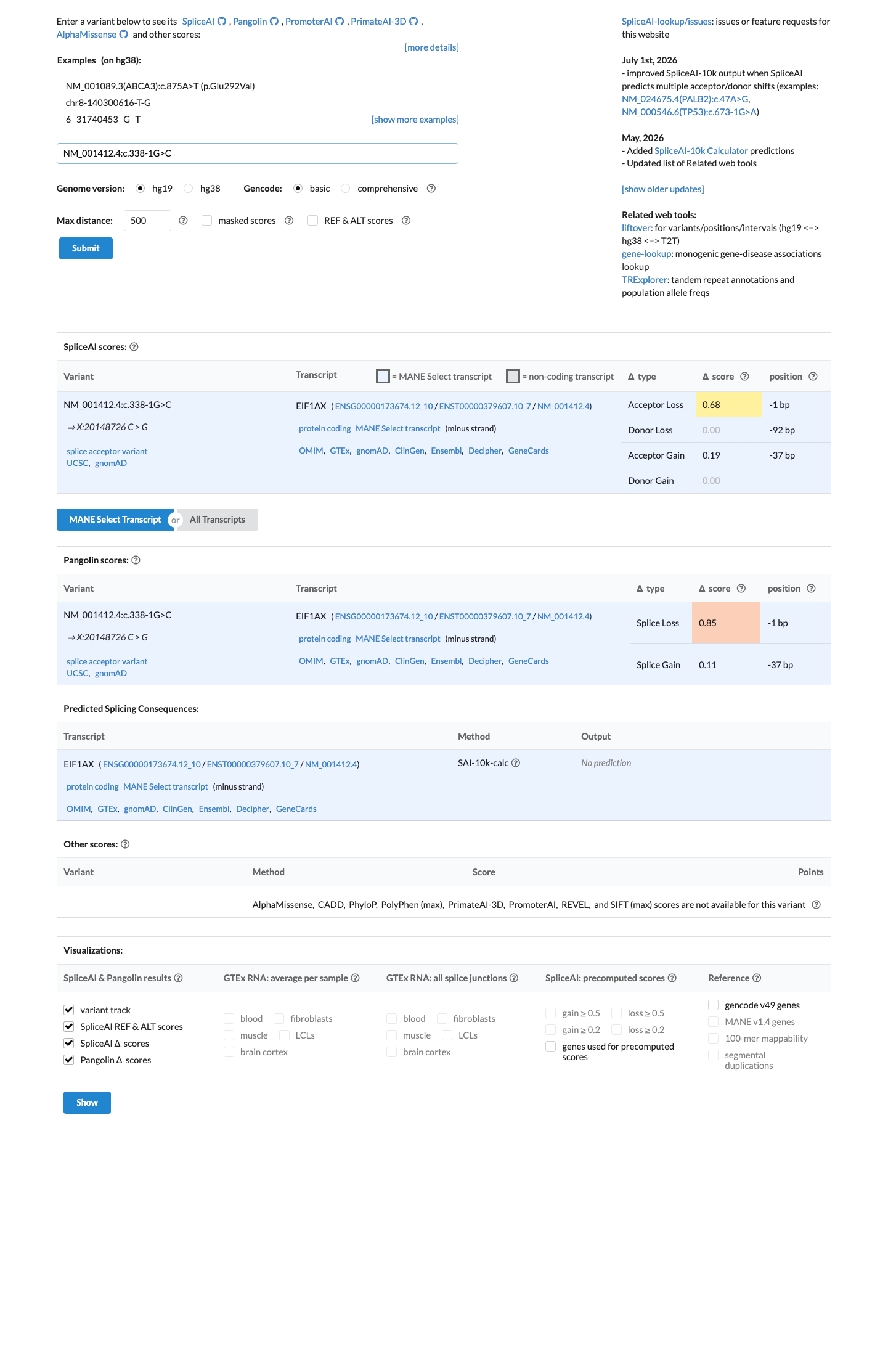Viewport: 896px width, 1356px height.
Task: Open liftover related tool link
Action: click(x=636, y=228)
